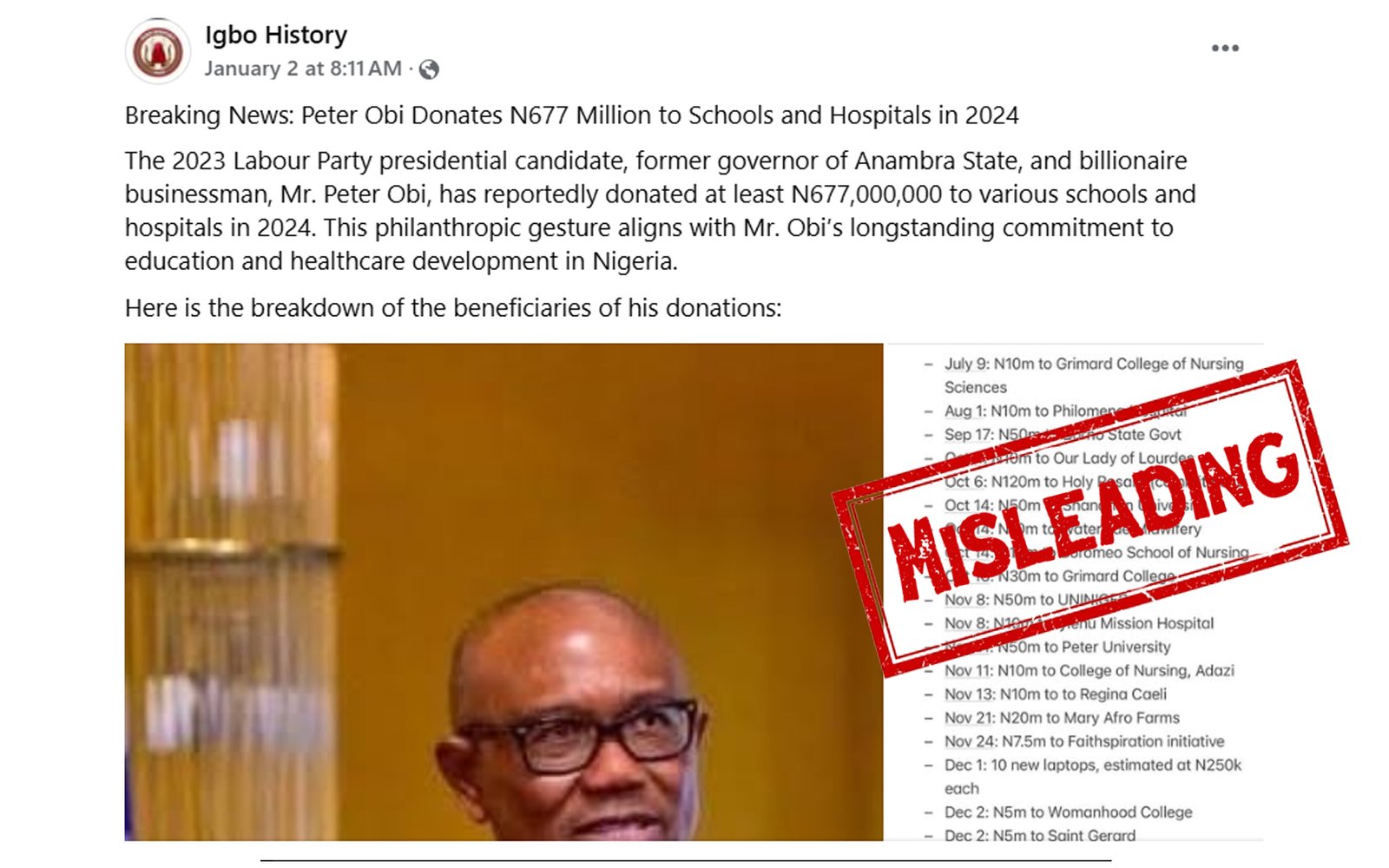1389x868 pixels.
Task: Click the Nov 11 College of Nursing, Adazi entry
Action: [1089, 671]
